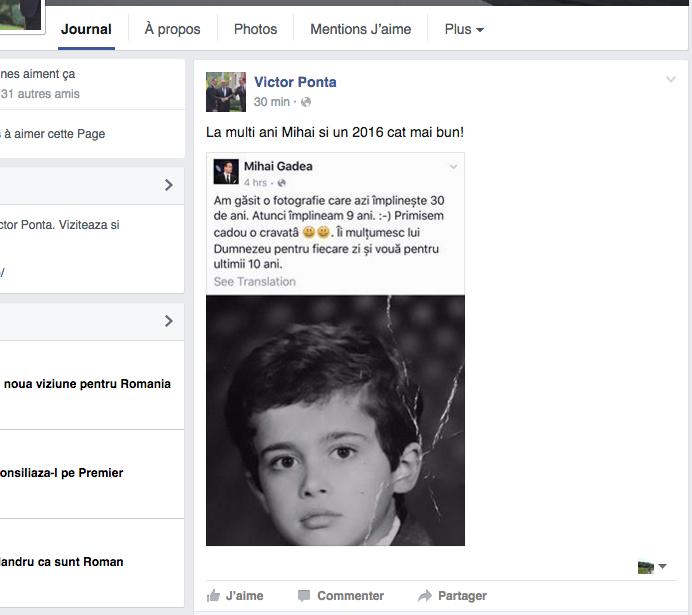
Task: Click the globe icon next to 4 hrs
Action: pyautogui.click(x=282, y=183)
